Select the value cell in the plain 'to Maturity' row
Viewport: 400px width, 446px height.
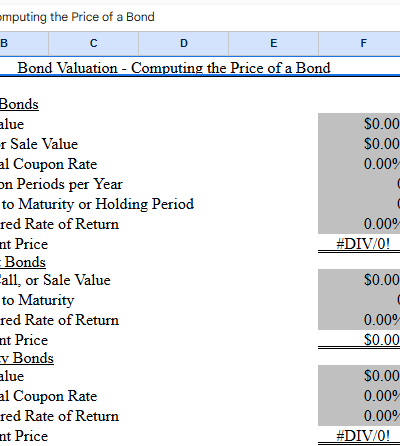click(x=359, y=300)
